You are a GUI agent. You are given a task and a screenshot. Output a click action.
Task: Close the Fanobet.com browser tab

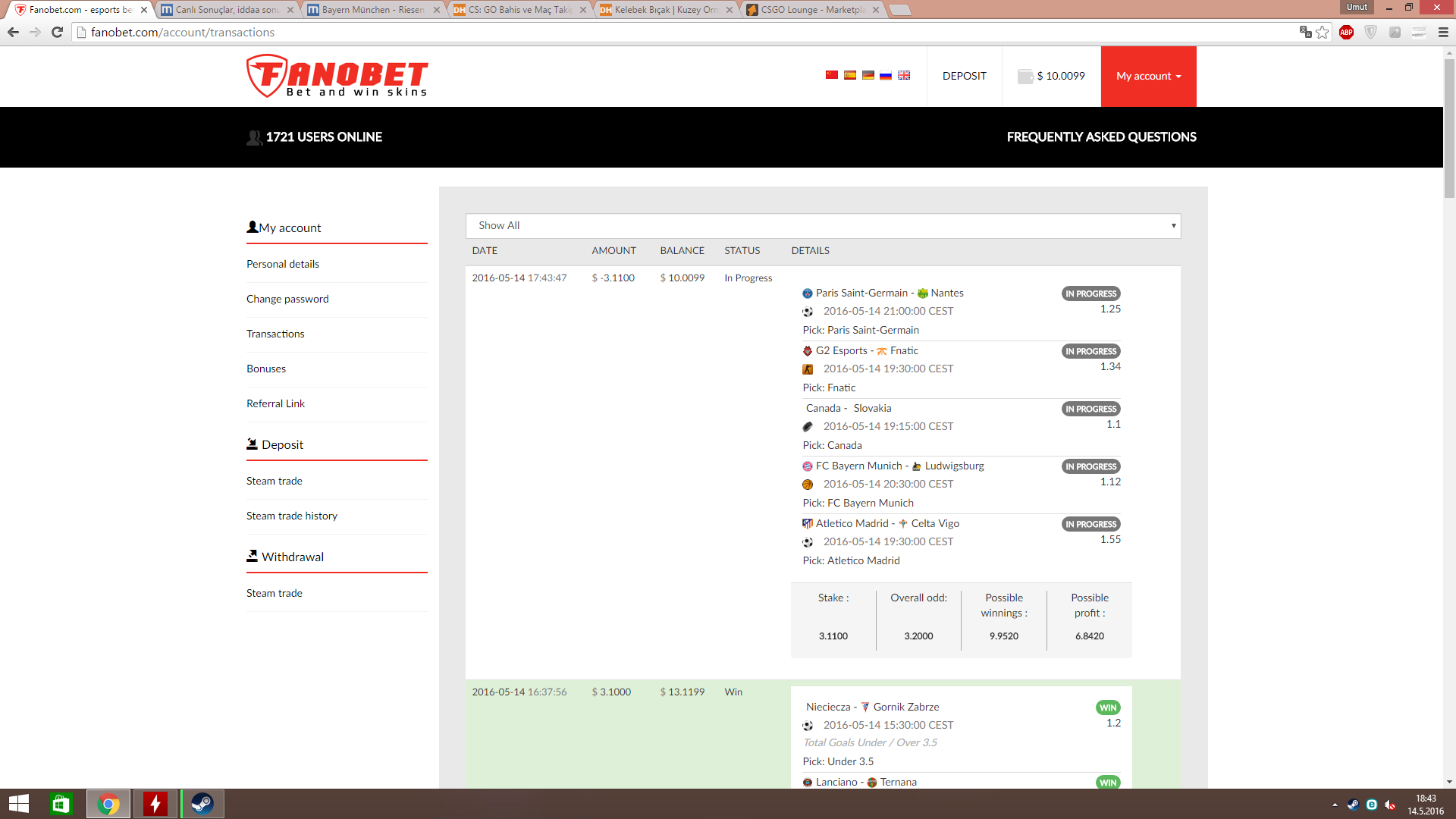[144, 10]
